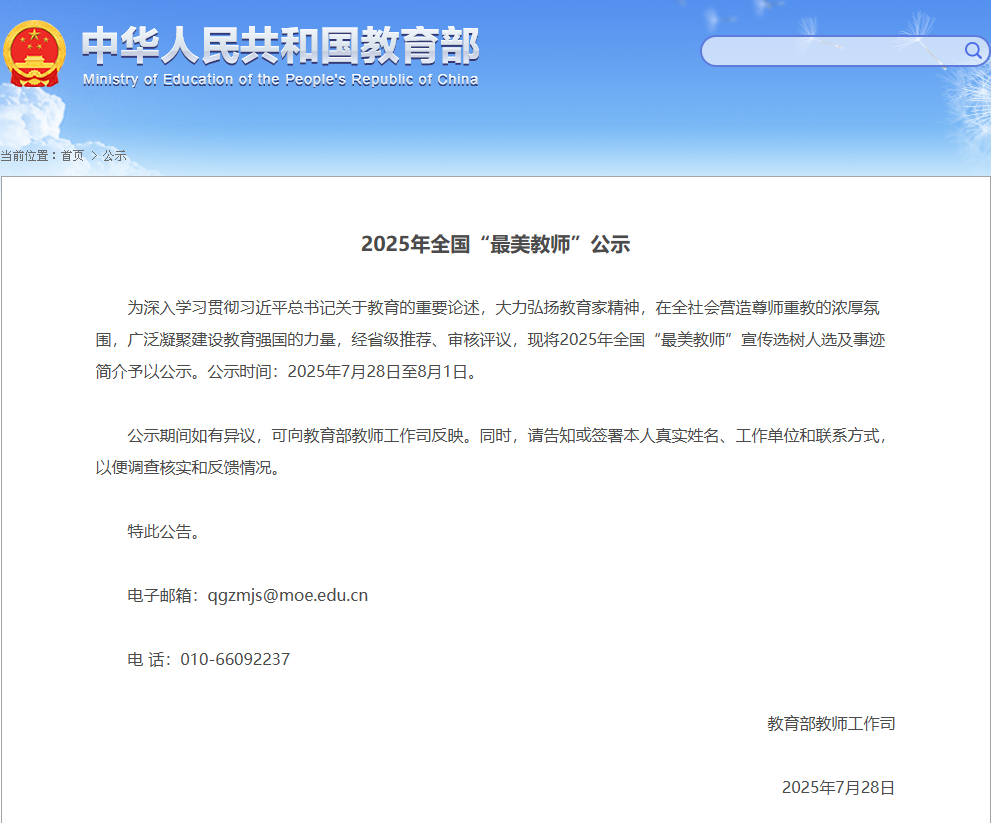Click the line starting 简介予以公示

click(286, 372)
